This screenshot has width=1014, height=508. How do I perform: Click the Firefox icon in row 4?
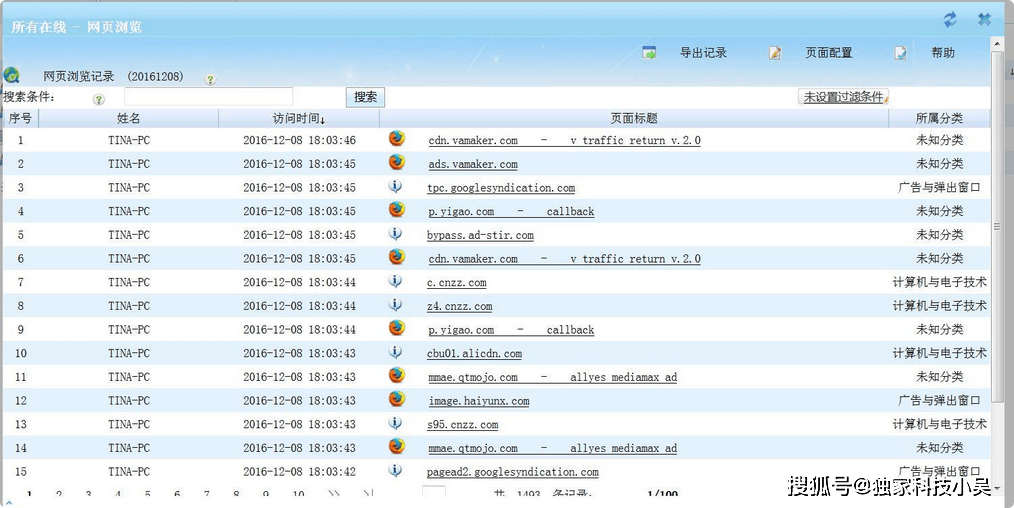click(396, 209)
